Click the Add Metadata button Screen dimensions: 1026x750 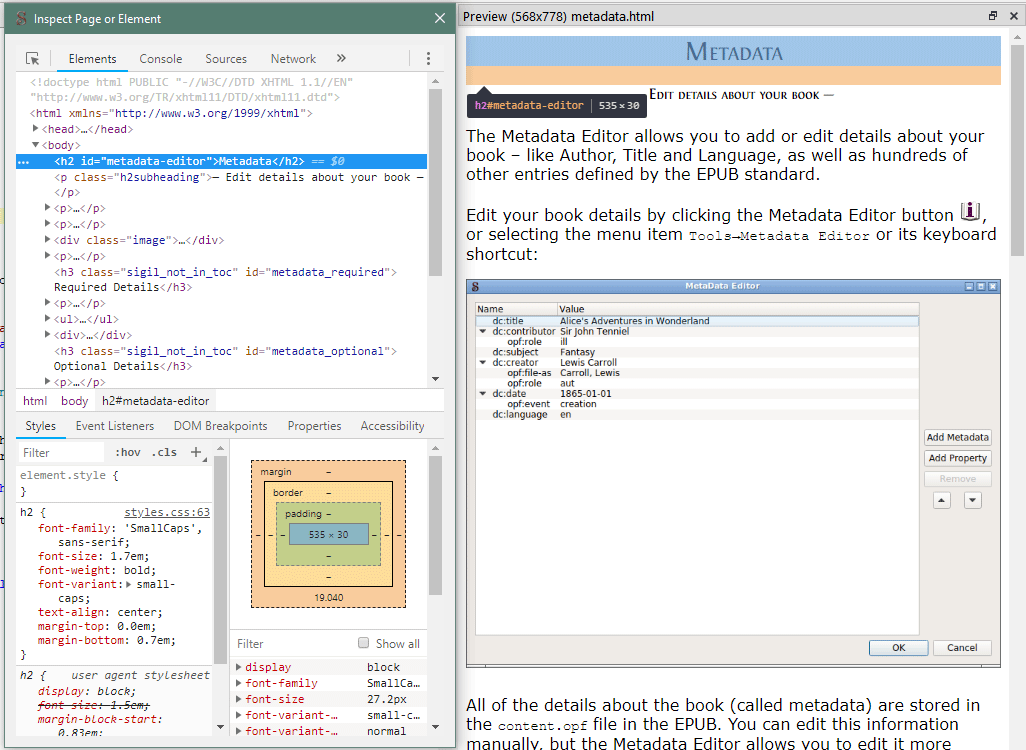point(957,437)
